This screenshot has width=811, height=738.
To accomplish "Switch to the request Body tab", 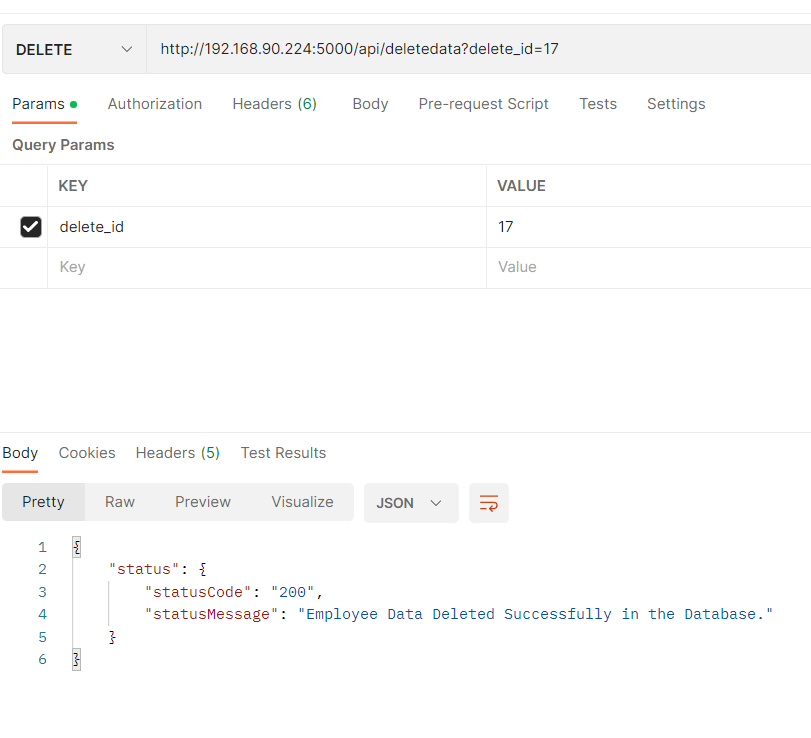I will click(370, 104).
